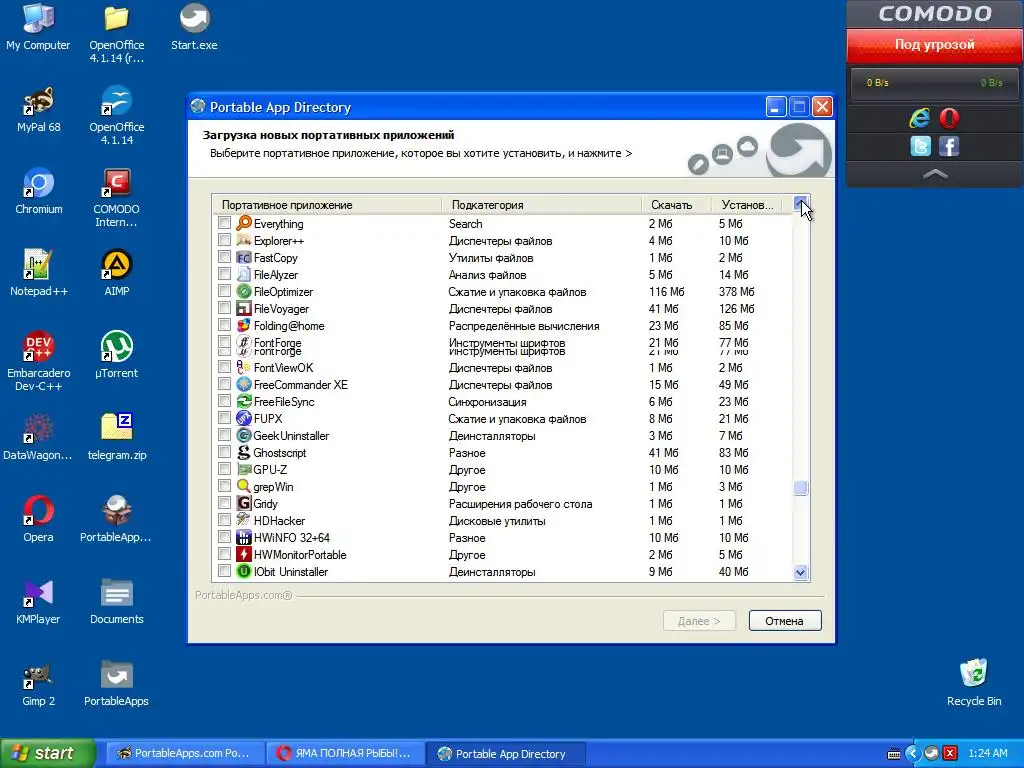Tick the FontViewOK checkbox

point(224,367)
